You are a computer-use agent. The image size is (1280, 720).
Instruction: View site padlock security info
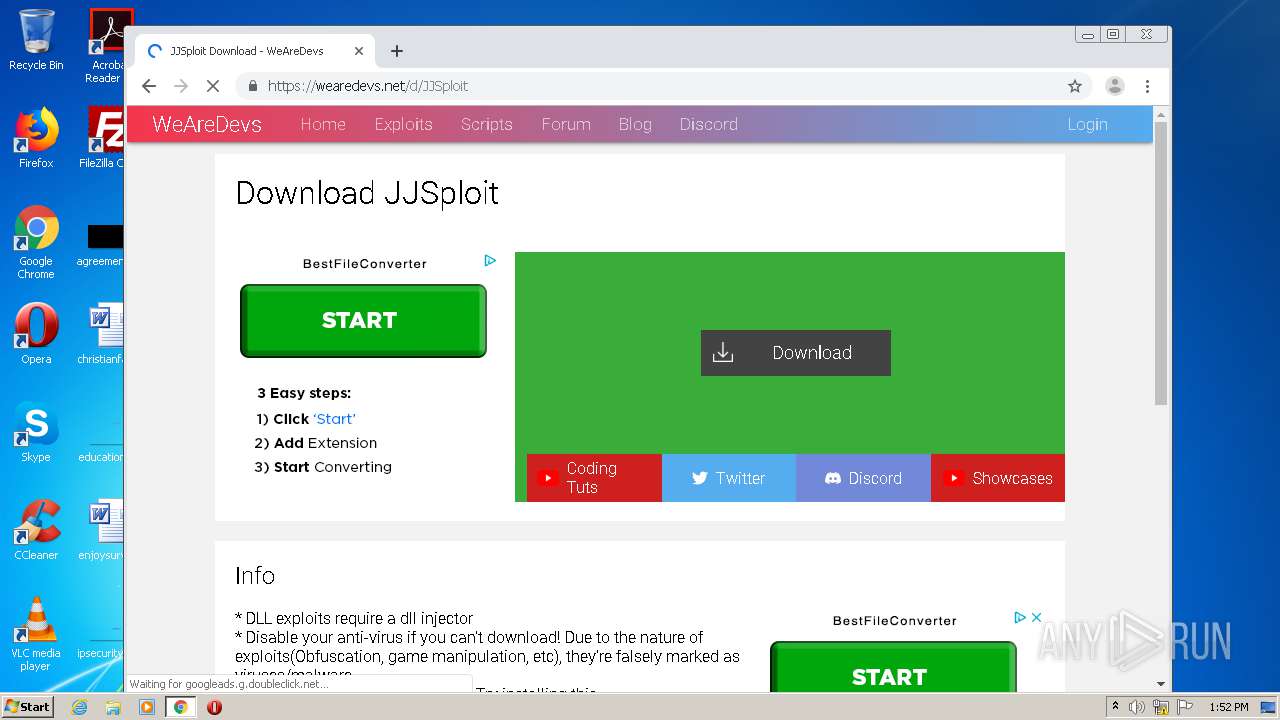253,86
